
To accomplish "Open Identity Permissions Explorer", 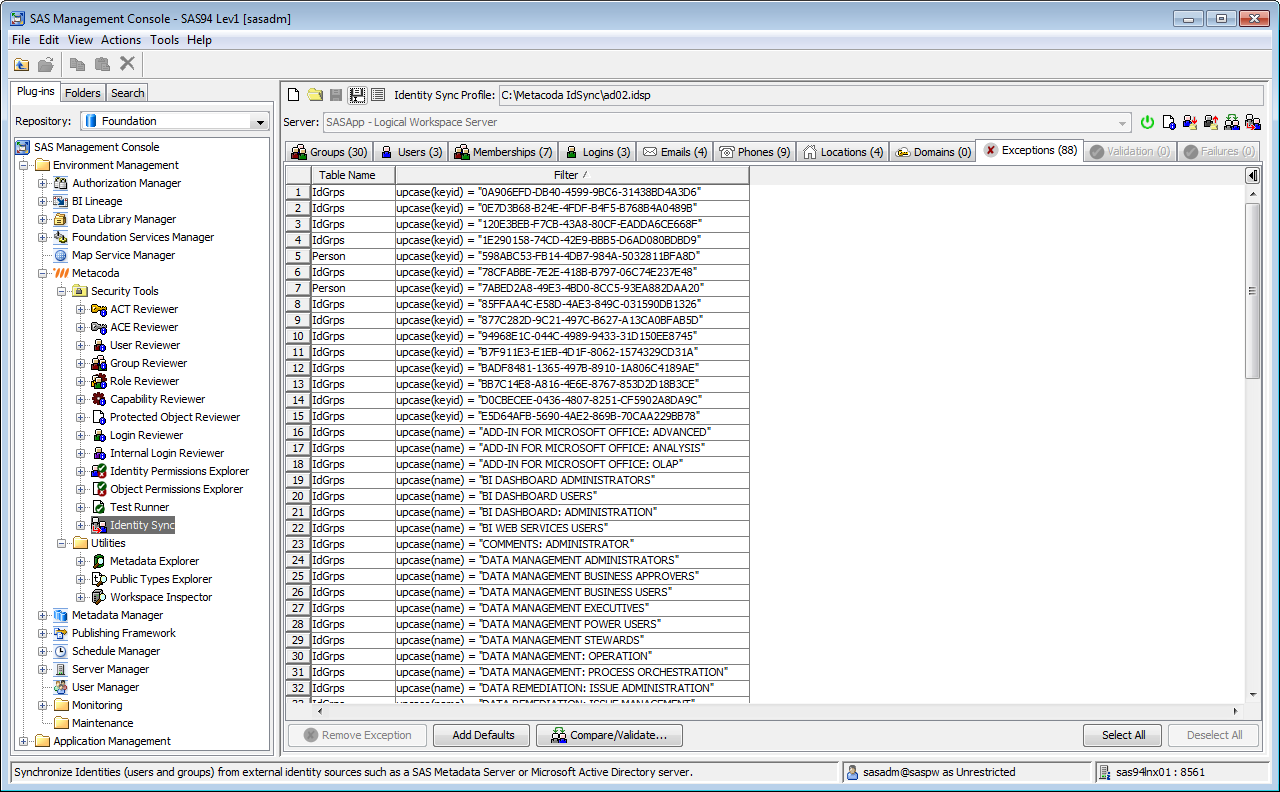I will tap(179, 471).
